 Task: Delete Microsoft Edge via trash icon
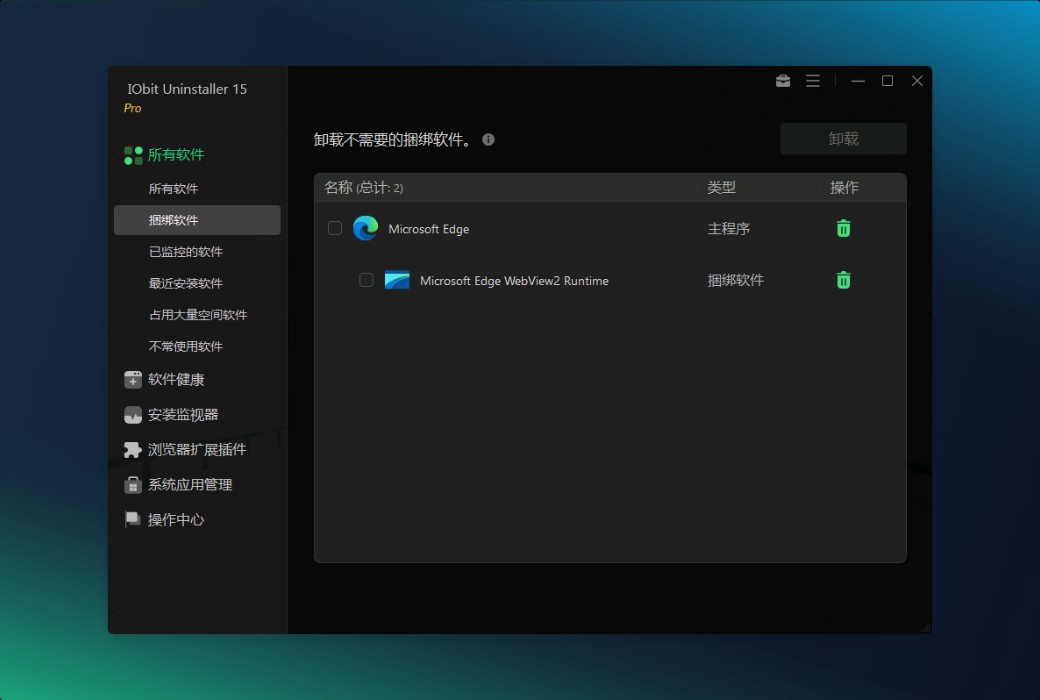[843, 228]
